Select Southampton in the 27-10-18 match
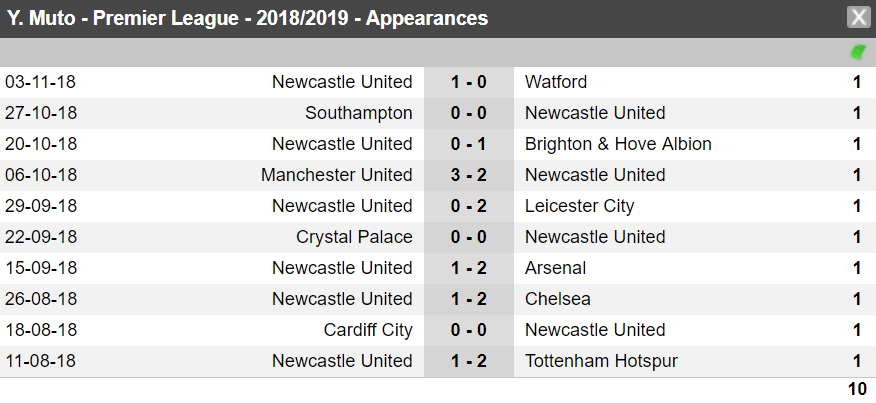The width and height of the screenshot is (876, 403). [x=359, y=113]
